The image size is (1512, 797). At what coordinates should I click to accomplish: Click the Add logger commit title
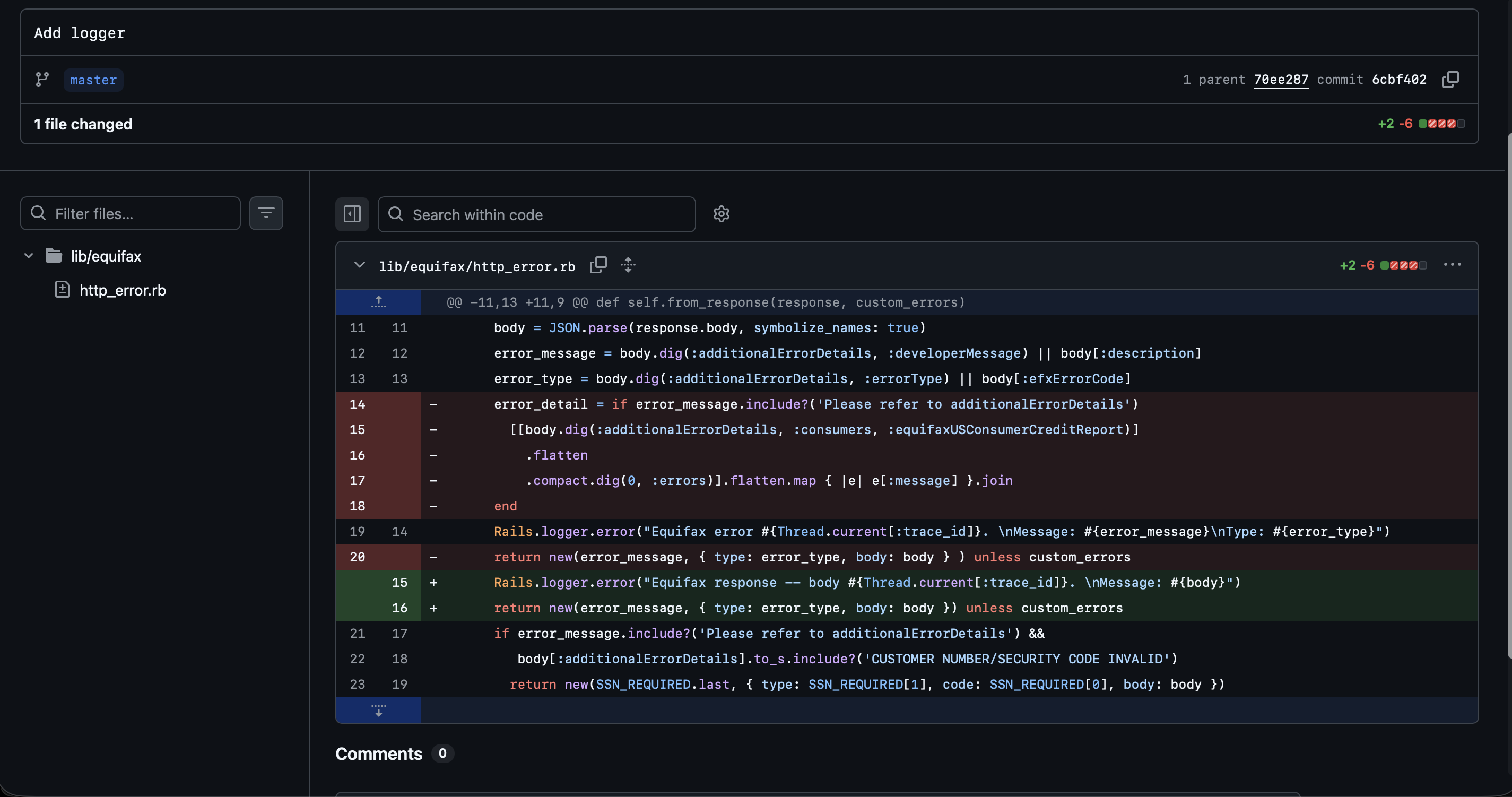[x=79, y=33]
